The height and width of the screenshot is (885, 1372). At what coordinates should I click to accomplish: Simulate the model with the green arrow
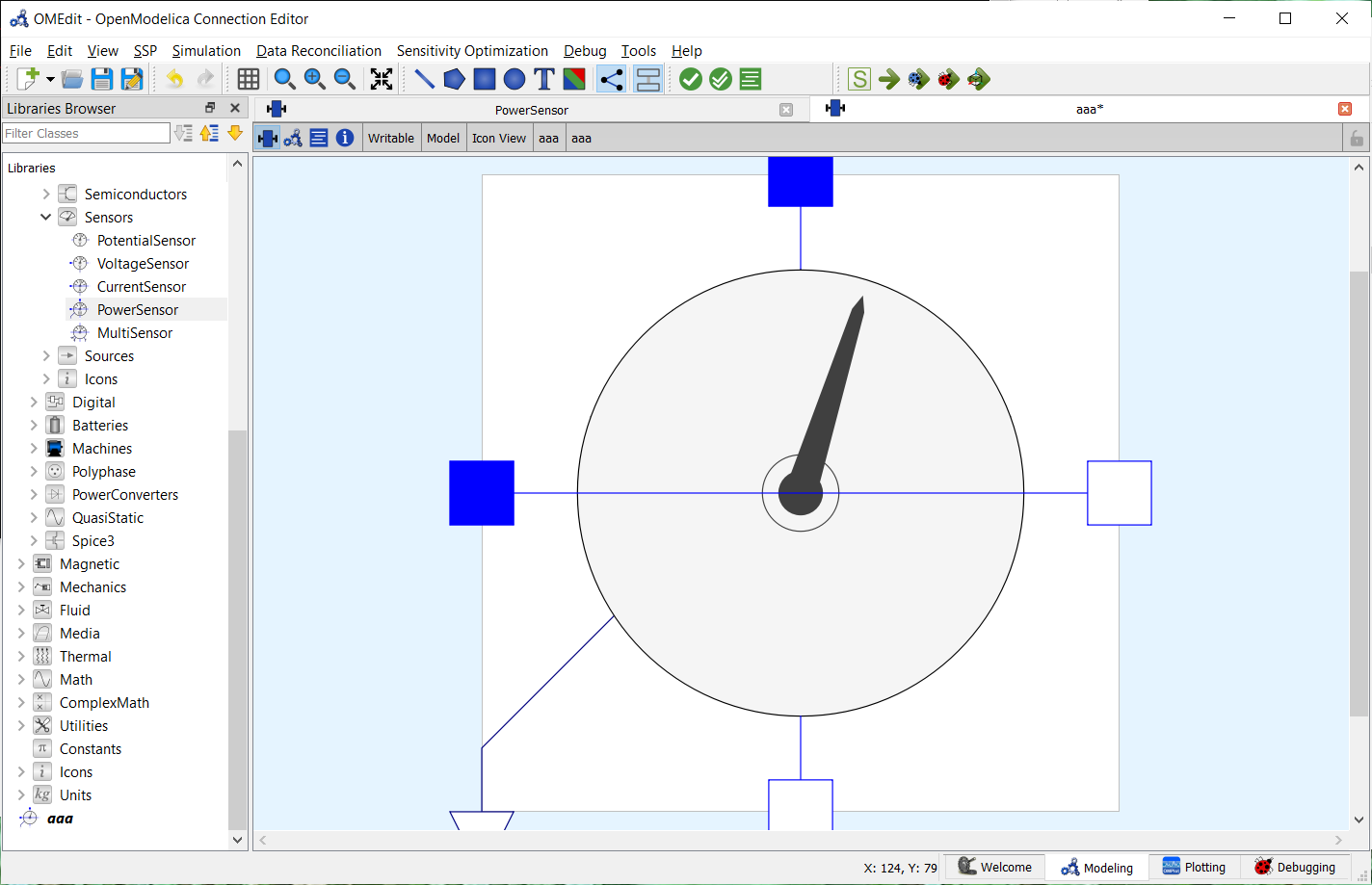click(888, 79)
